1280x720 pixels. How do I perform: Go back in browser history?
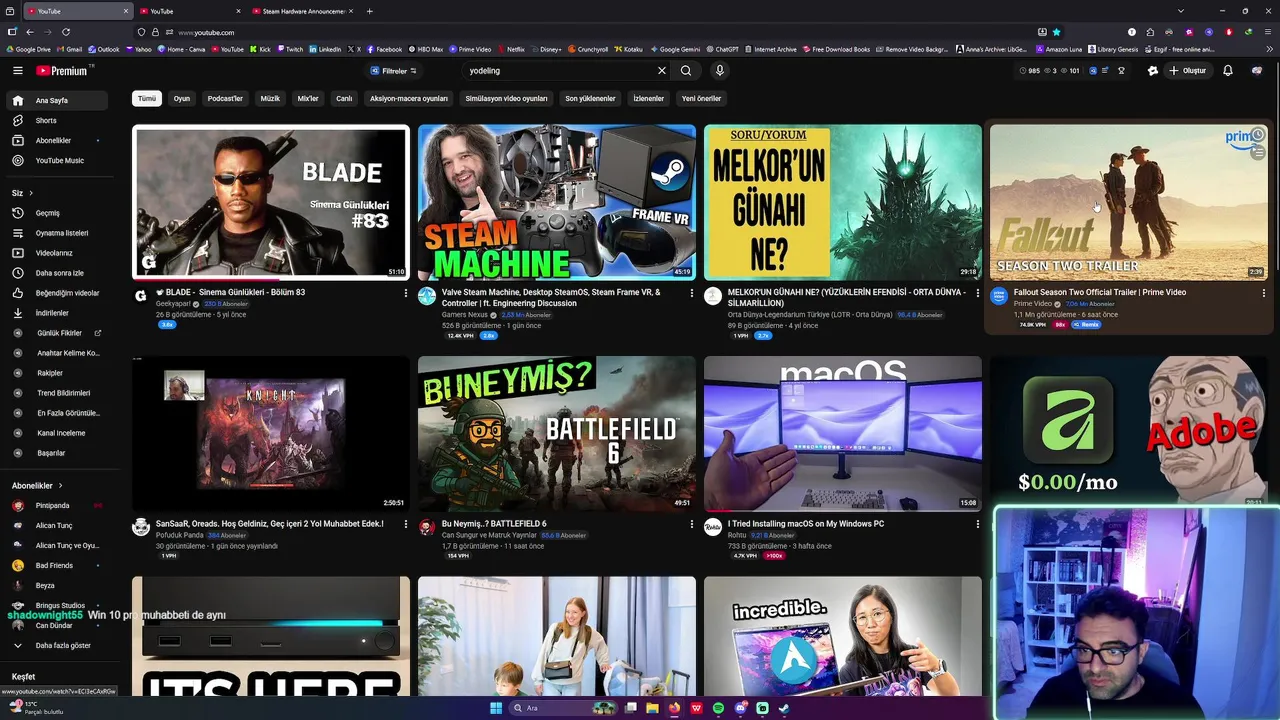(30, 32)
